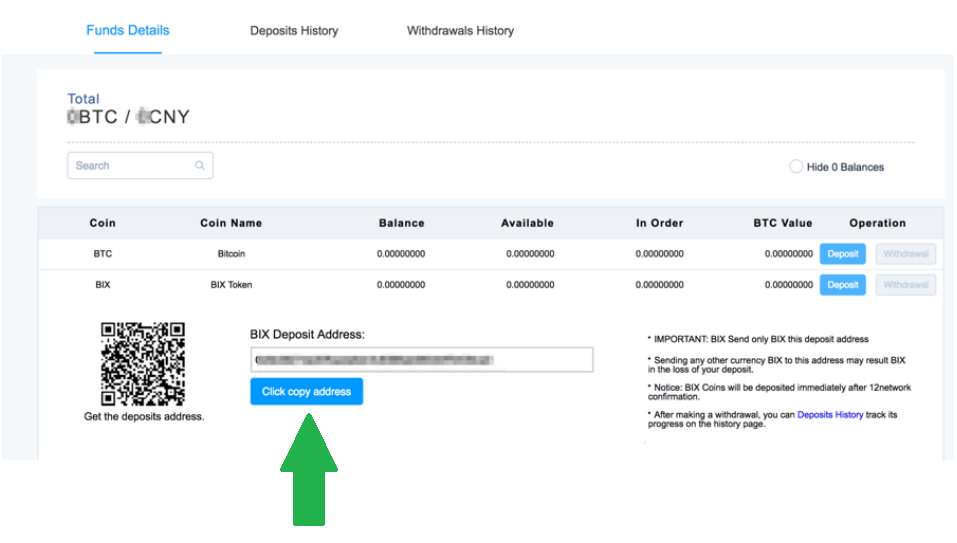Click Bitcoin row Balance value
This screenshot has height=543, width=957.
coord(401,254)
